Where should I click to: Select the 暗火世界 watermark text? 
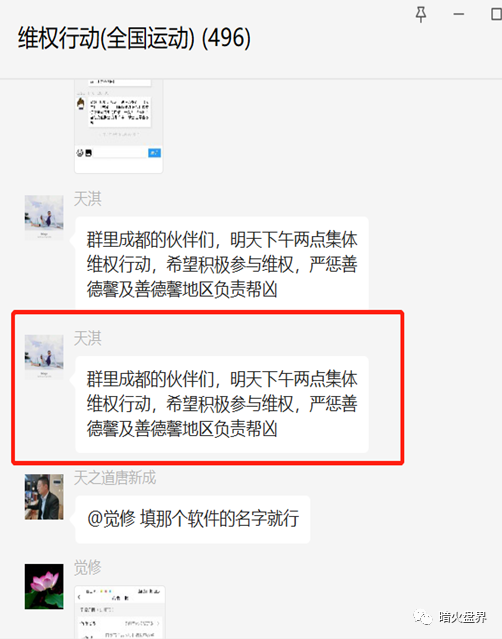(462, 617)
